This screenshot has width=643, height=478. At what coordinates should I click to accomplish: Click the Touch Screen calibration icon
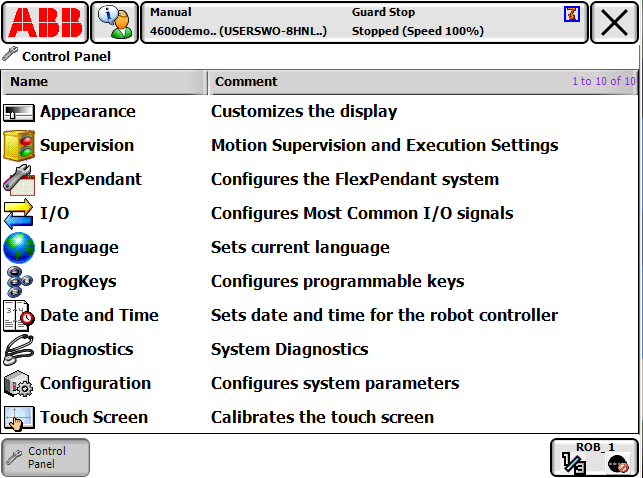(x=19, y=417)
